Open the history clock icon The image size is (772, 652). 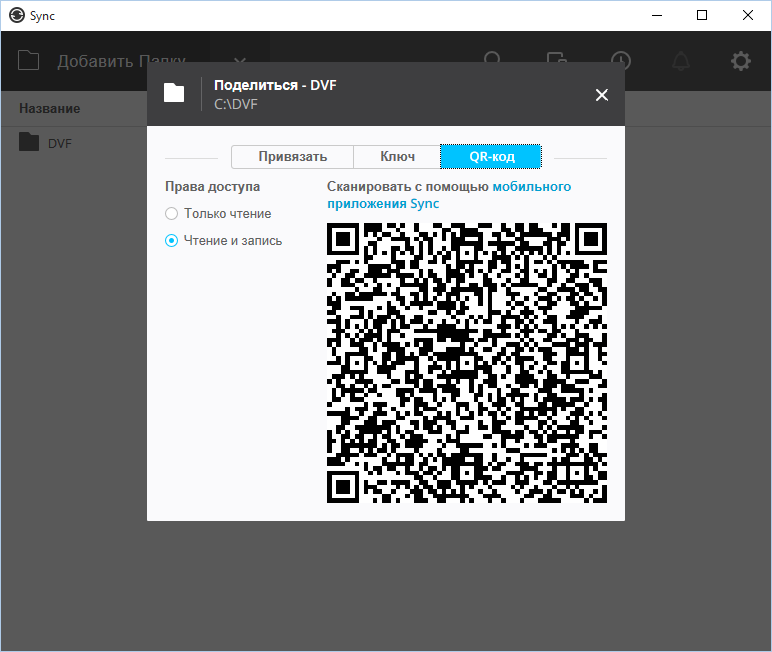pos(621,61)
